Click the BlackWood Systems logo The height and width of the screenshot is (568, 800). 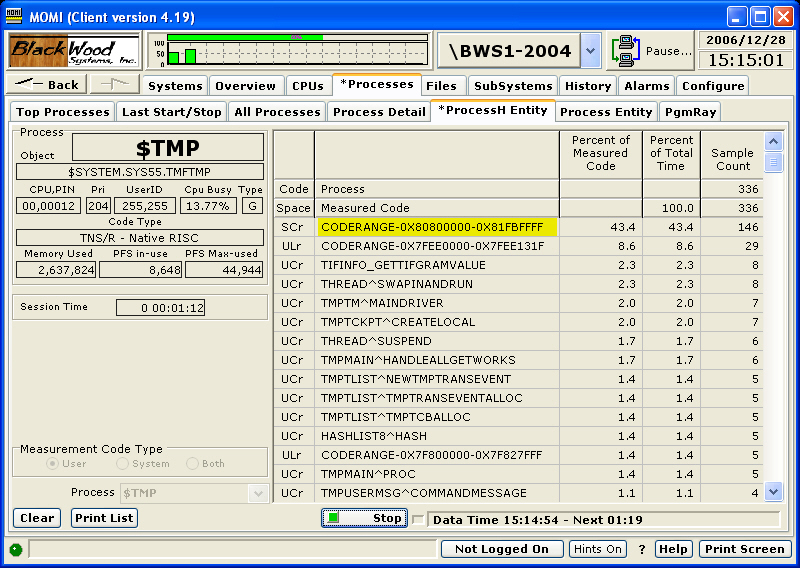74,51
